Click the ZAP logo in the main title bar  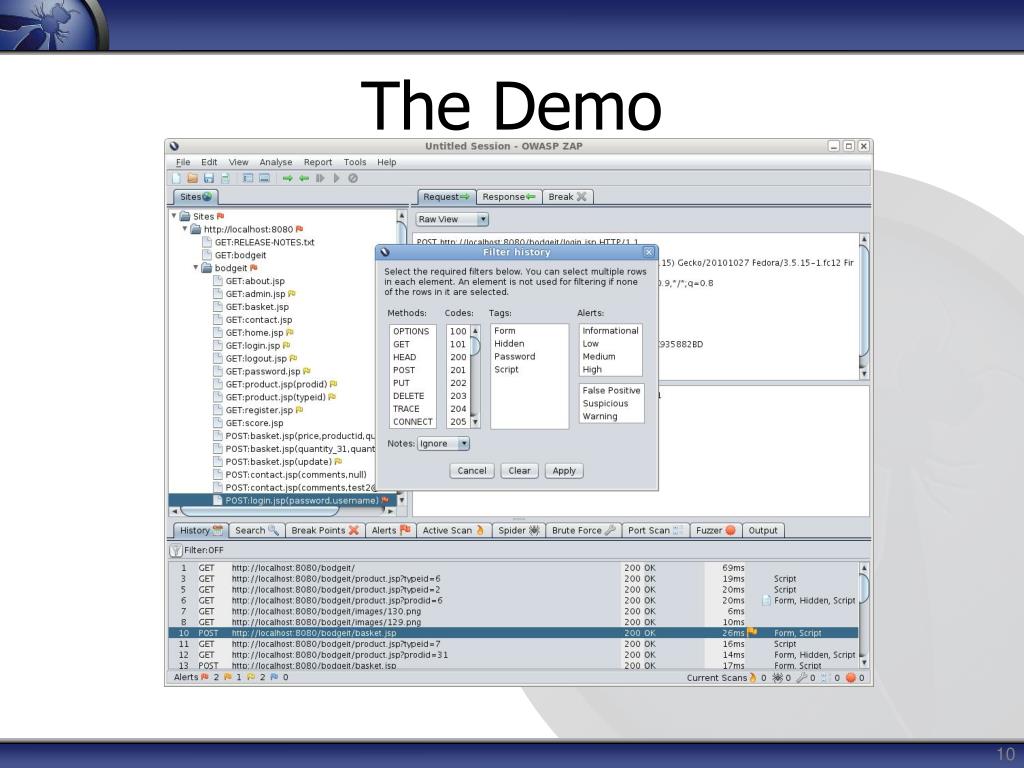174,146
